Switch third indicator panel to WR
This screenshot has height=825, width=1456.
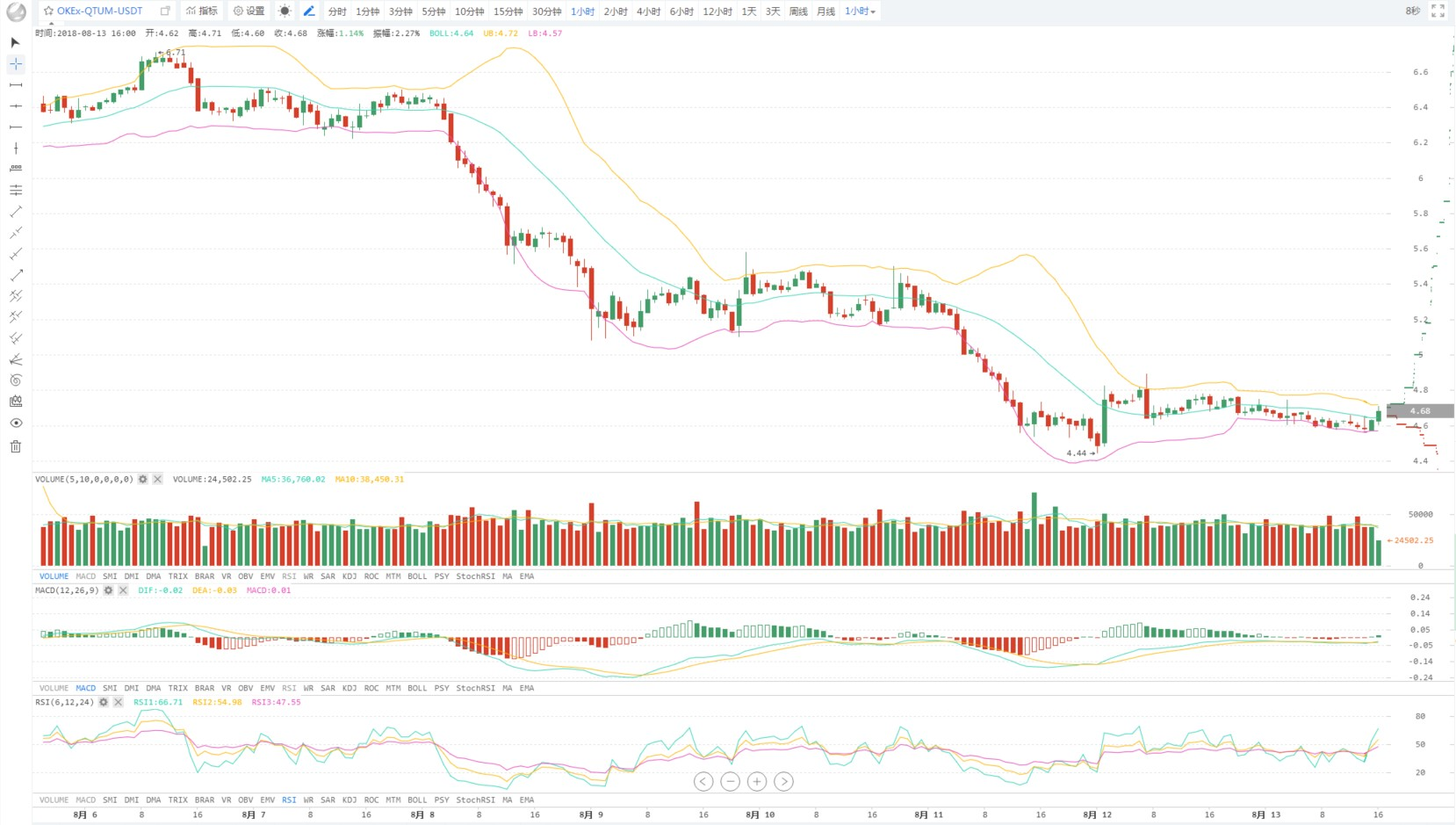(308, 800)
